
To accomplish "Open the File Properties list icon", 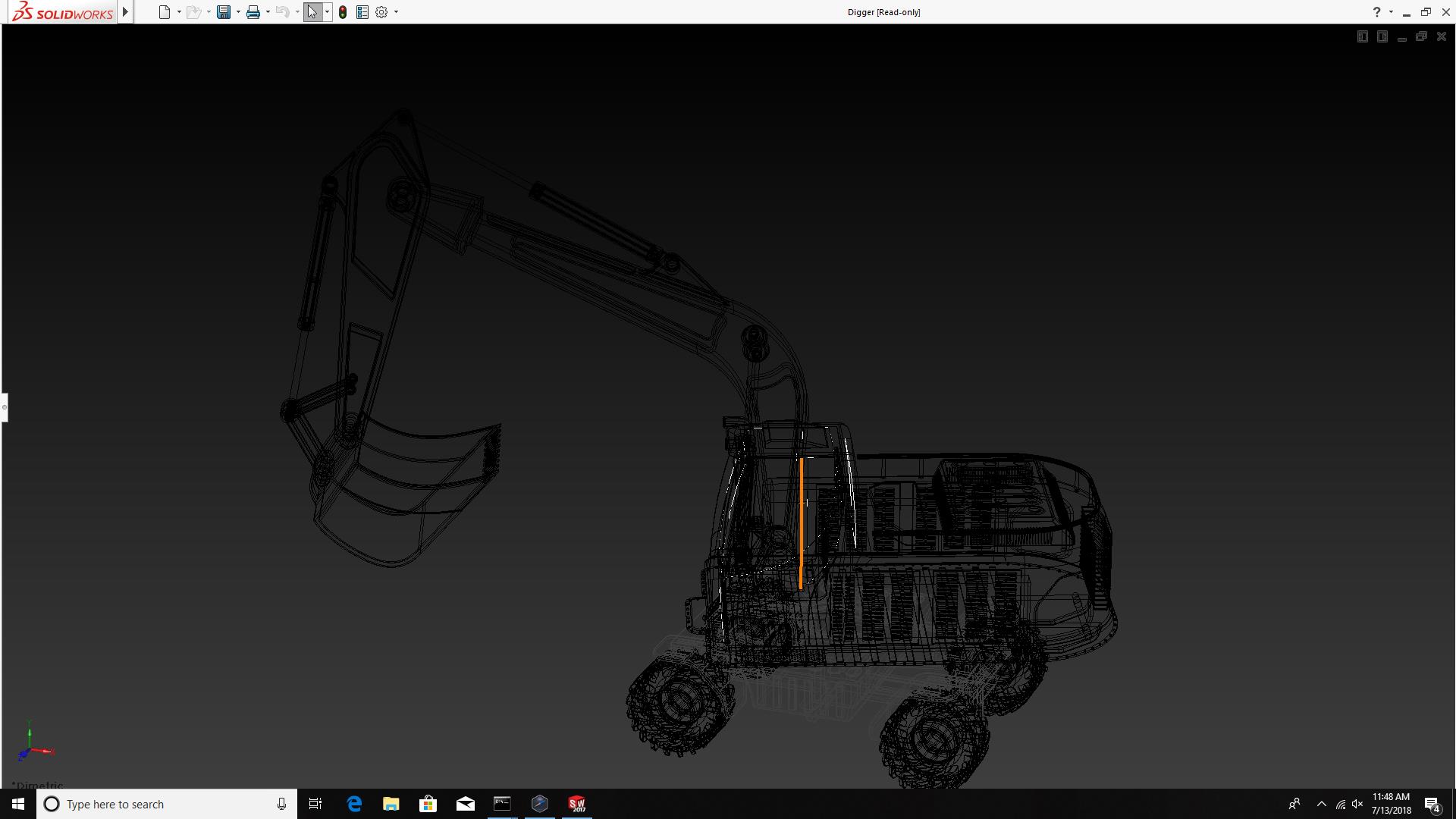I will pyautogui.click(x=362, y=12).
